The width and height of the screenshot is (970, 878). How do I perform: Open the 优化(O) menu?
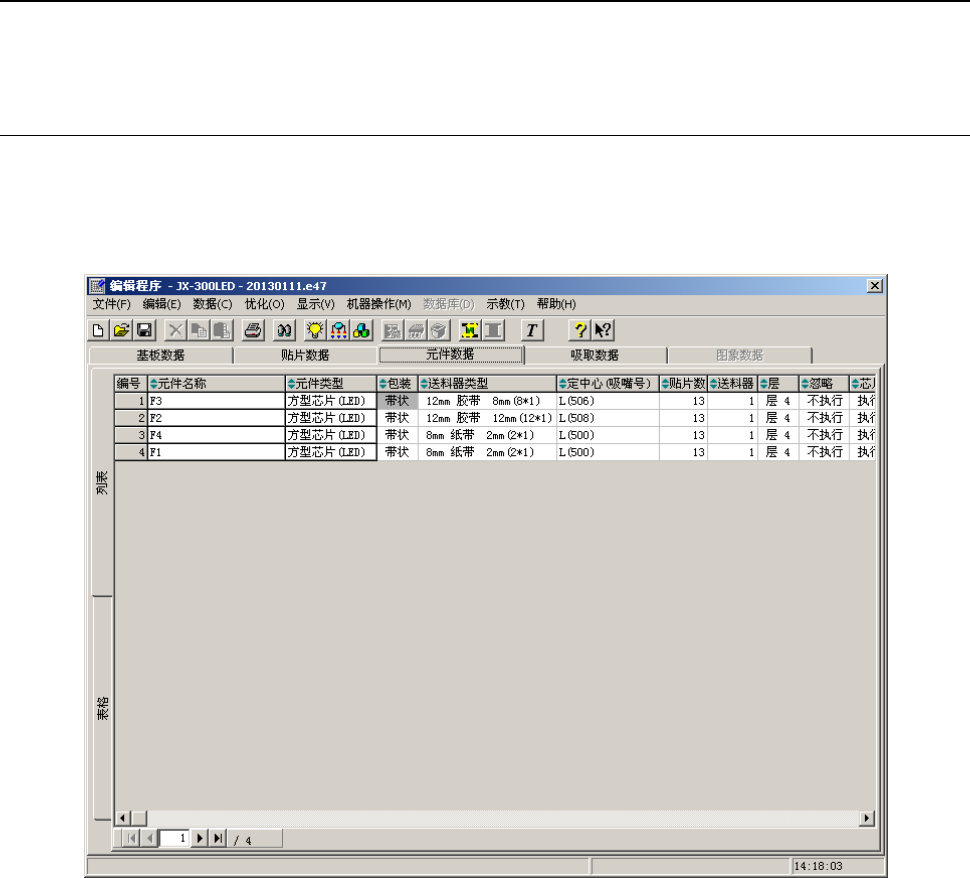click(x=264, y=304)
